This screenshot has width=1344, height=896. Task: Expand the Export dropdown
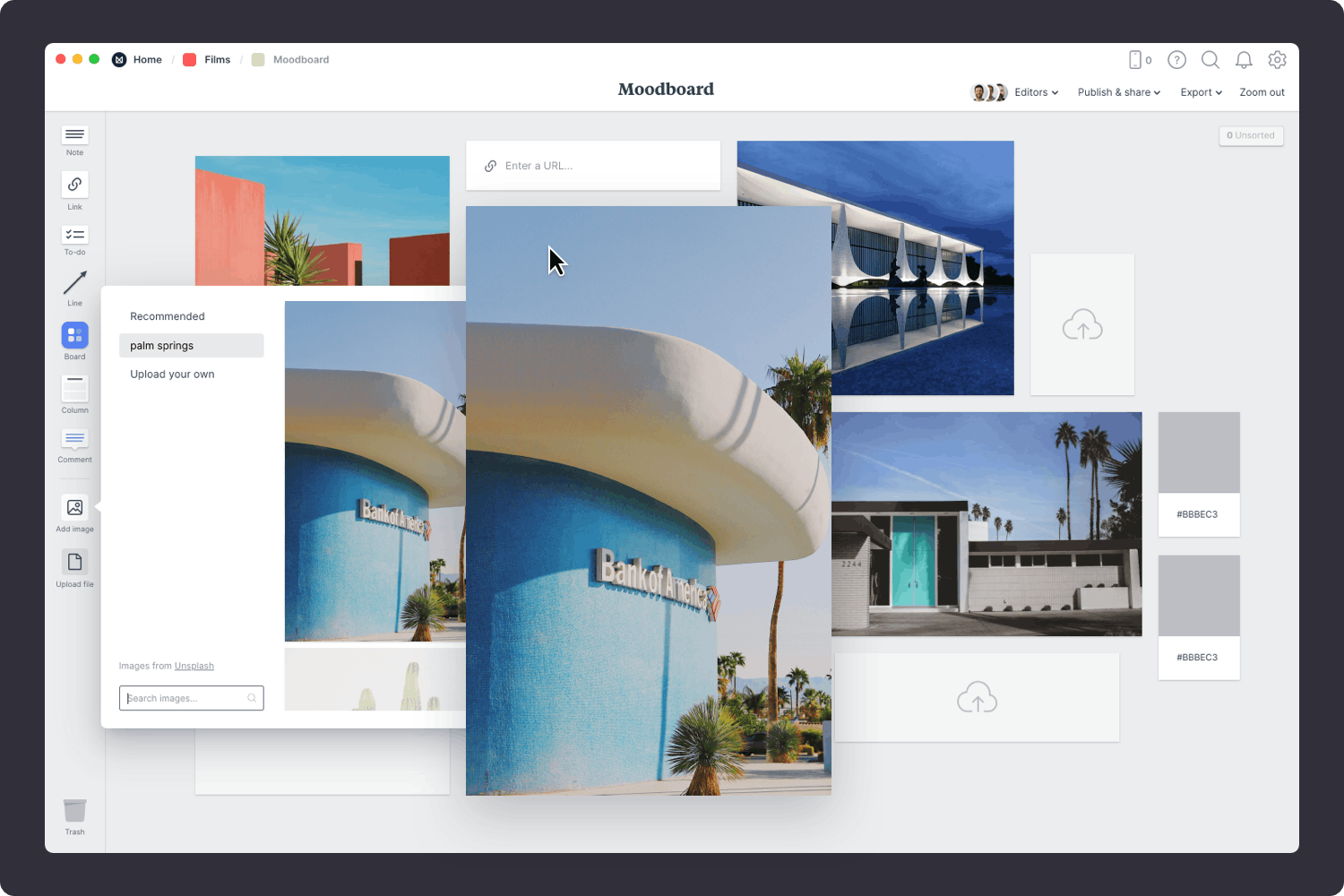(x=1201, y=92)
